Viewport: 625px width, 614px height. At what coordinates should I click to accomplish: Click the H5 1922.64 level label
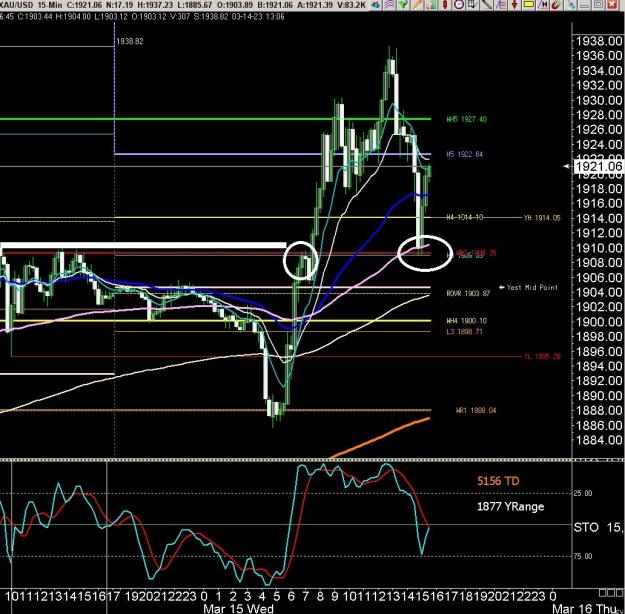[x=464, y=154]
